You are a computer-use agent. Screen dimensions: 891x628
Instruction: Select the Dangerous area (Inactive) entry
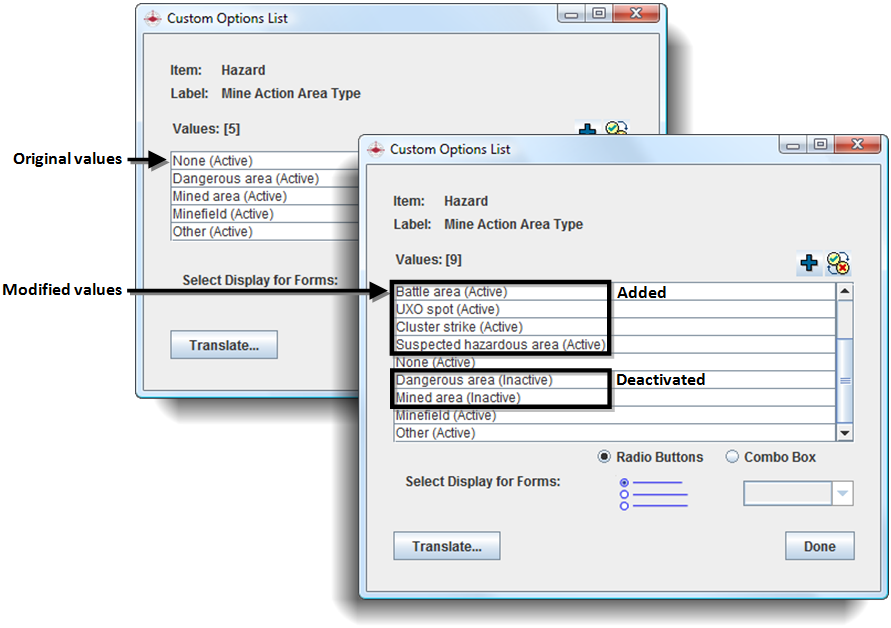[x=474, y=380]
